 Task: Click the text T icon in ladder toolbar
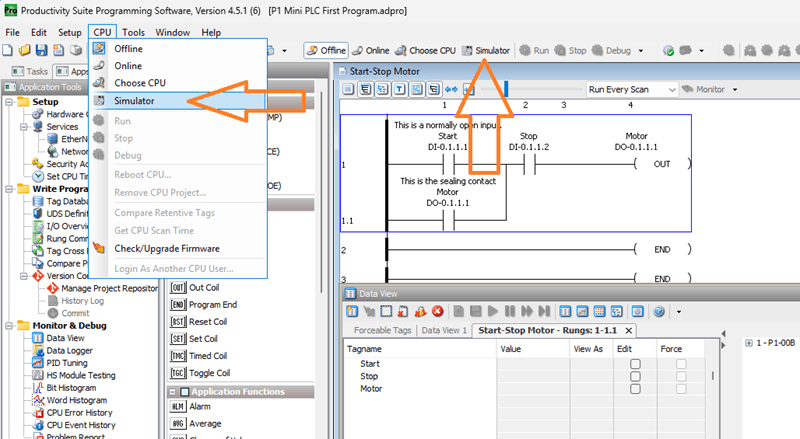tap(399, 89)
